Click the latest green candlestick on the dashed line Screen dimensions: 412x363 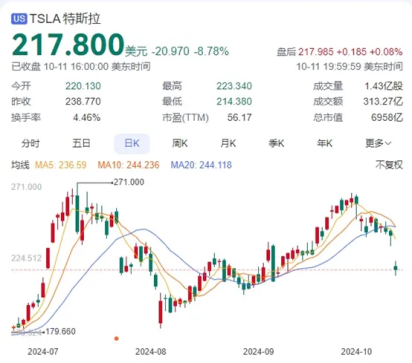pos(396,268)
